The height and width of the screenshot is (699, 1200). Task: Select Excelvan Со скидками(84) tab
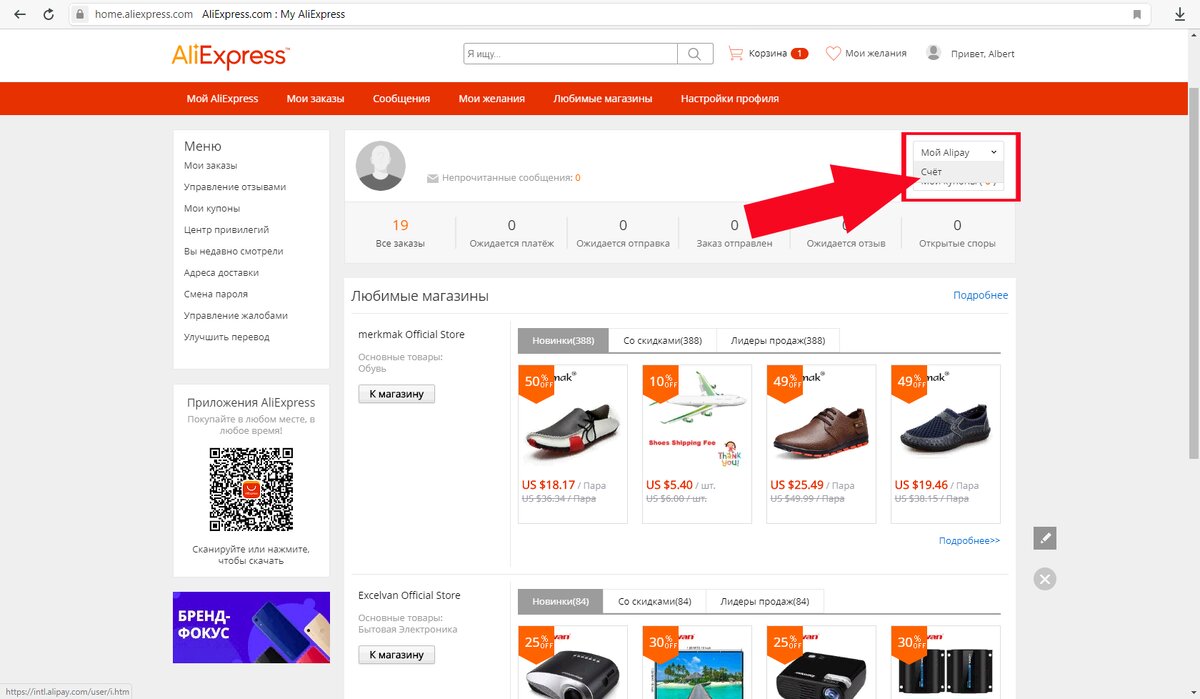(655, 601)
